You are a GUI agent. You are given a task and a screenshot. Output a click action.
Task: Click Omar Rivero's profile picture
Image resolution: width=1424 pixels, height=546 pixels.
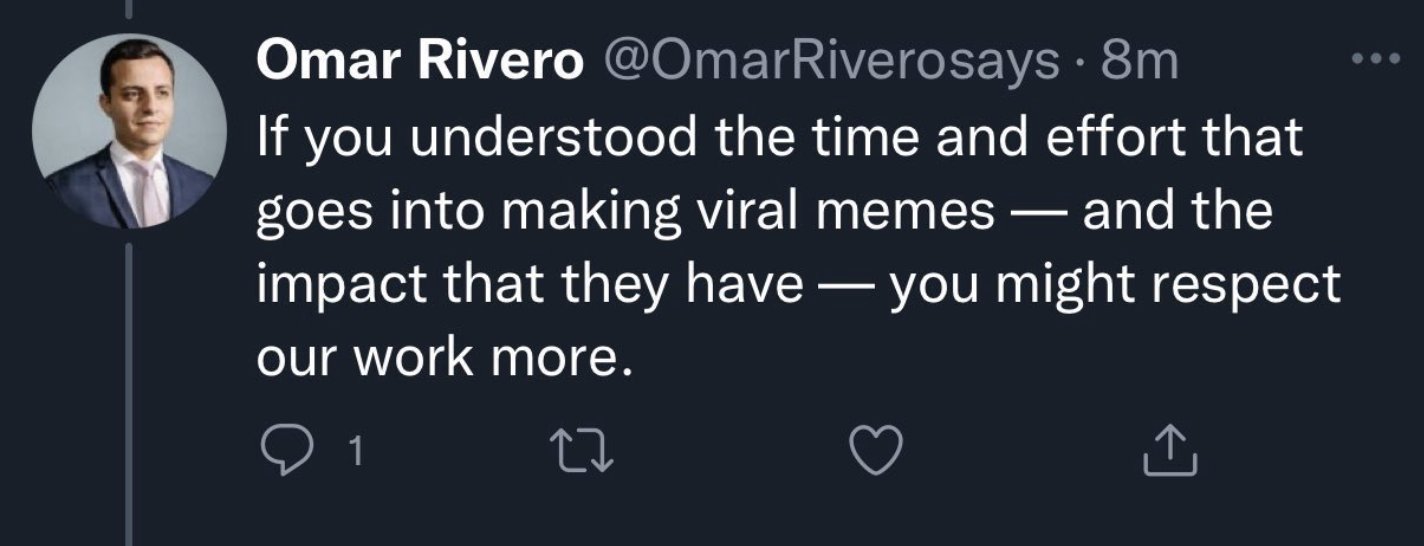point(128,130)
